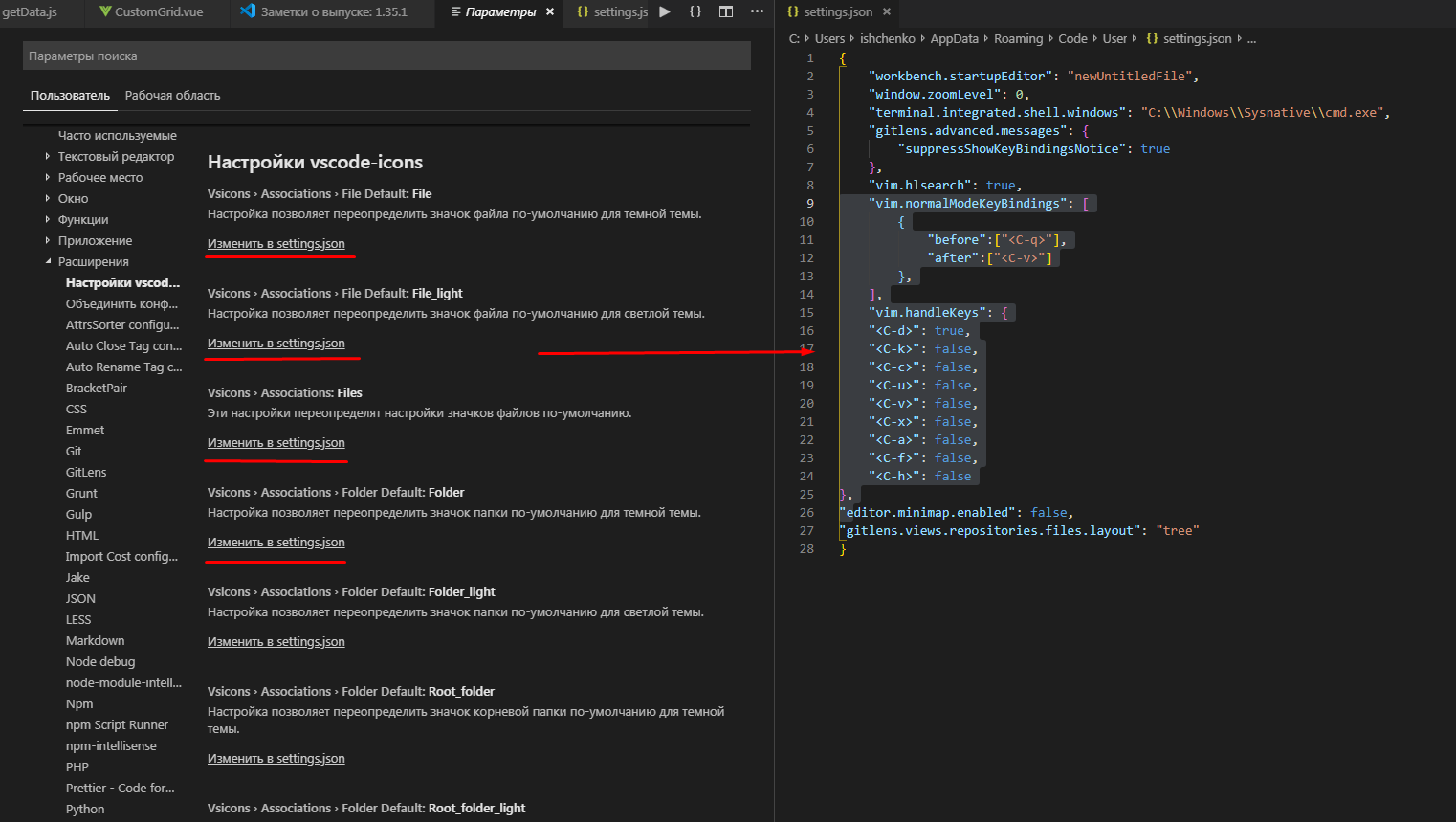Open AttrsSorter configu... settings

click(121, 324)
